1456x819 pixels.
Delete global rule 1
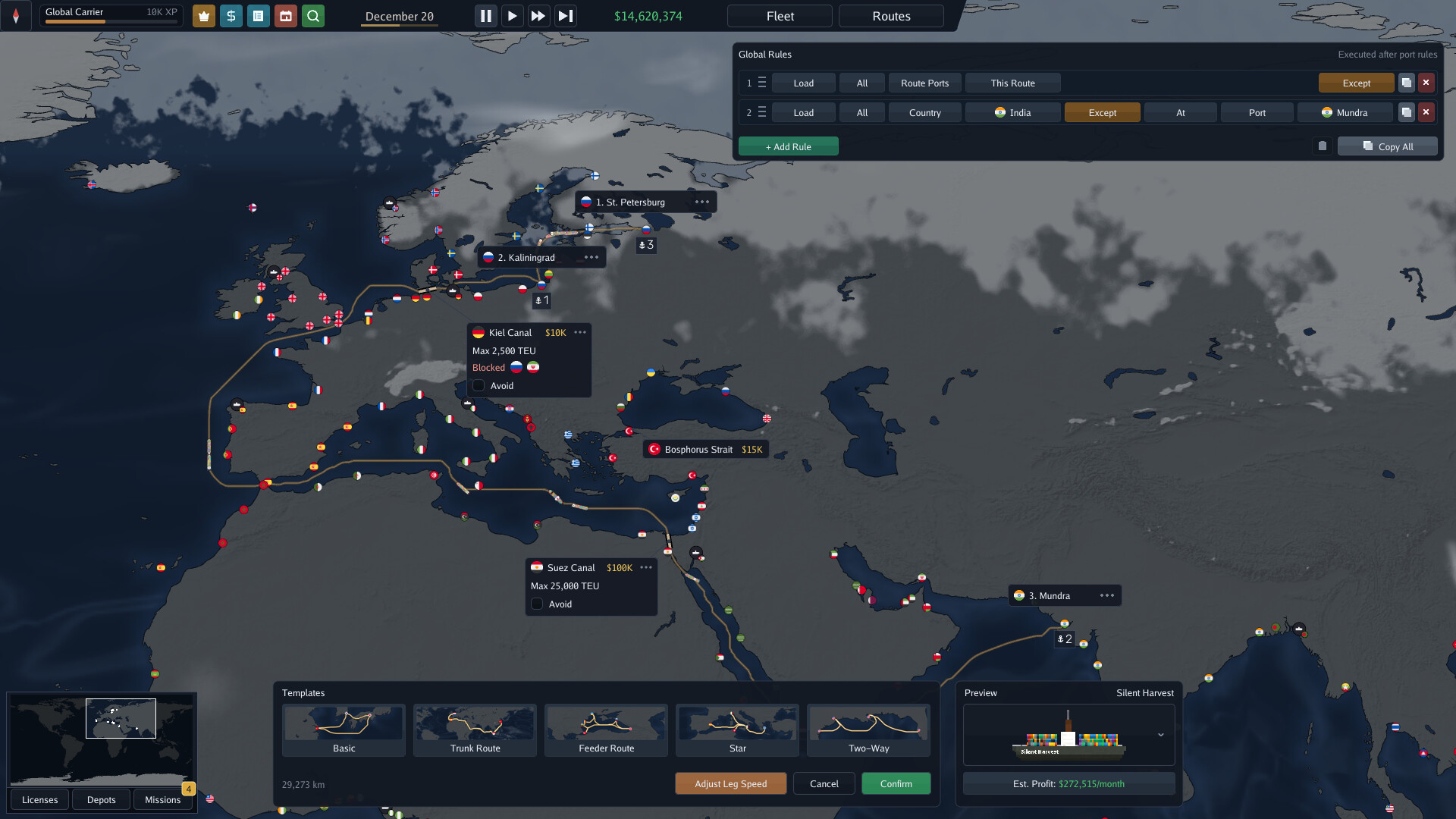[1426, 83]
